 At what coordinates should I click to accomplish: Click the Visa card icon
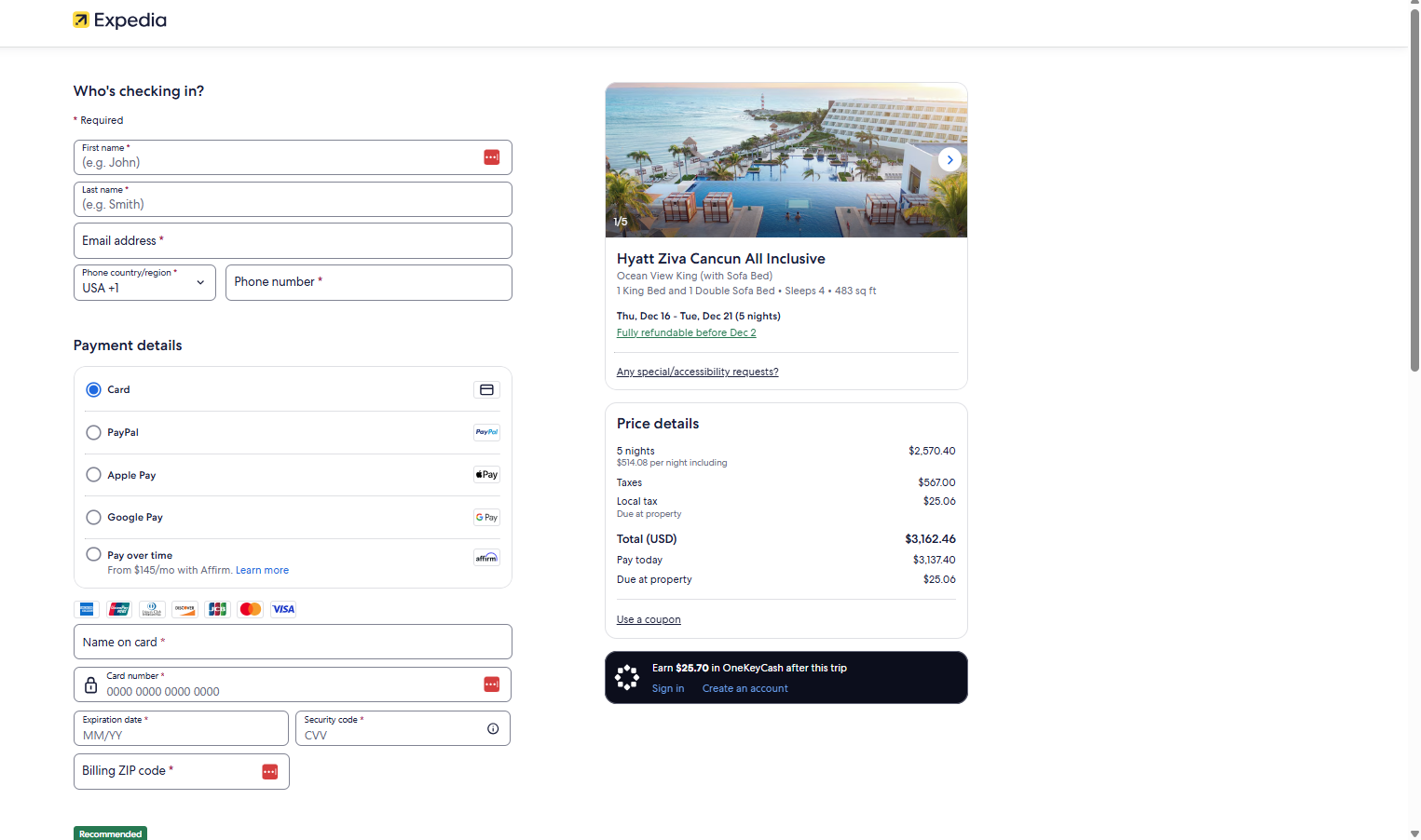click(283, 609)
